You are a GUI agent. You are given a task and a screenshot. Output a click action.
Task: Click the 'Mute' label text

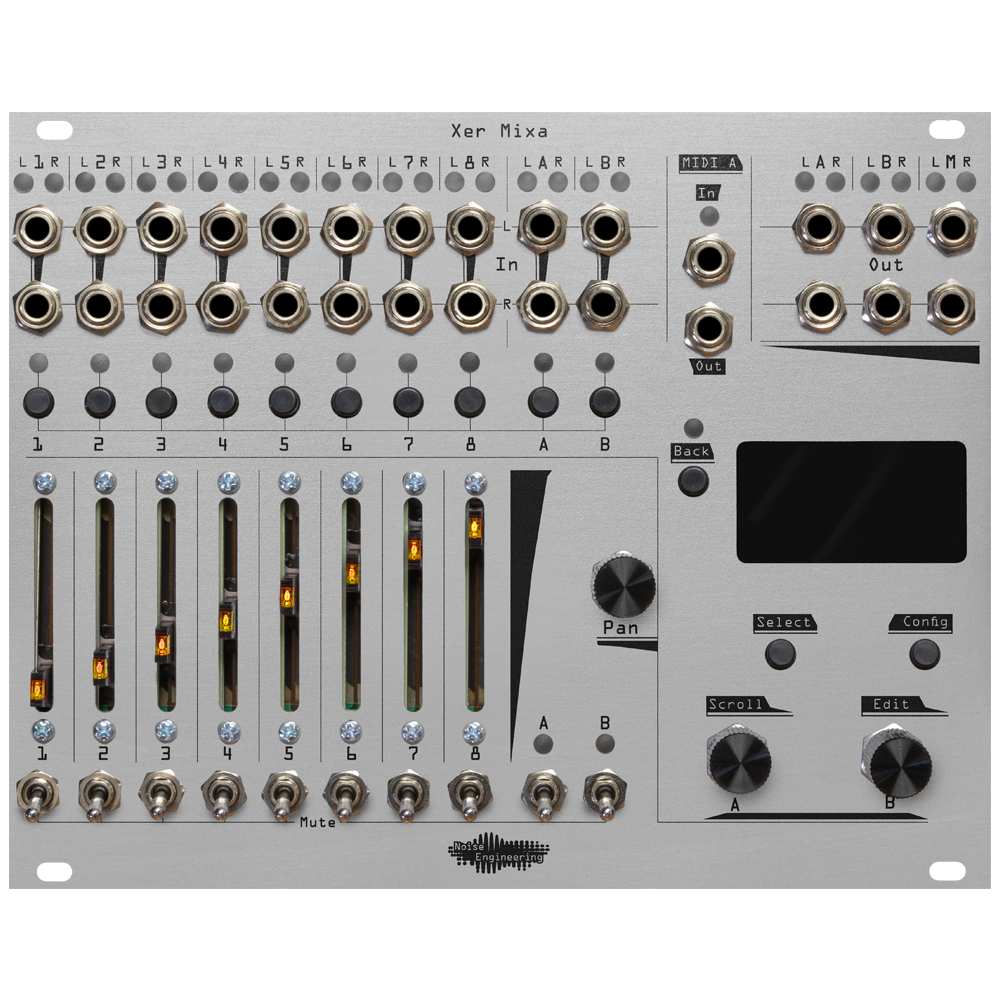(318, 823)
